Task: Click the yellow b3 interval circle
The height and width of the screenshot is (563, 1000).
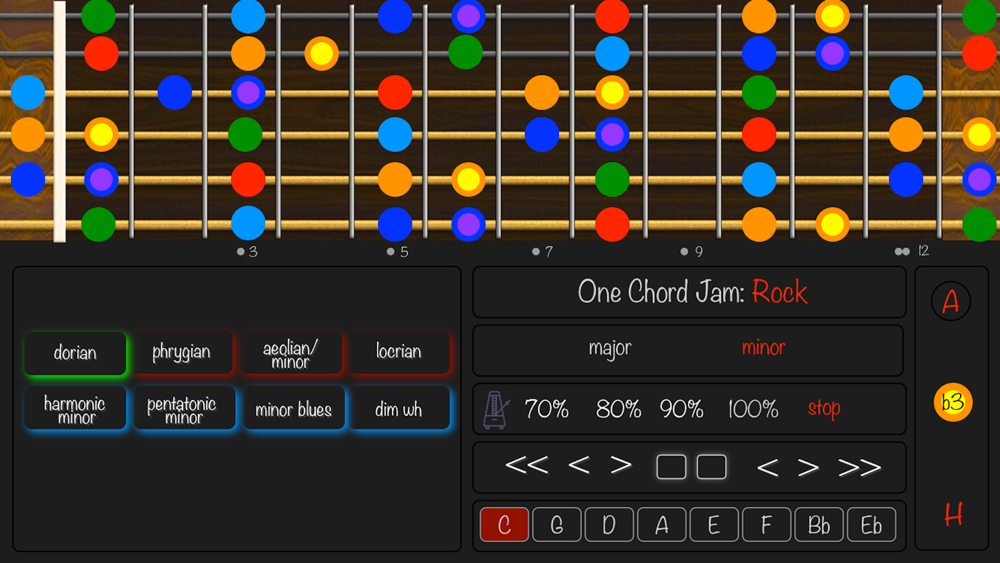Action: coord(953,402)
